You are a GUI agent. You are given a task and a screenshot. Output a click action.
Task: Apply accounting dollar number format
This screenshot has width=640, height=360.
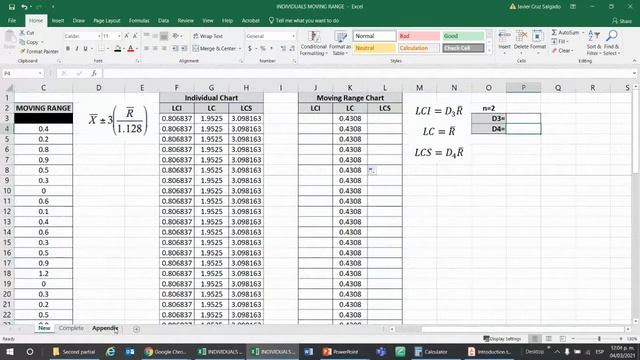tap(250, 48)
